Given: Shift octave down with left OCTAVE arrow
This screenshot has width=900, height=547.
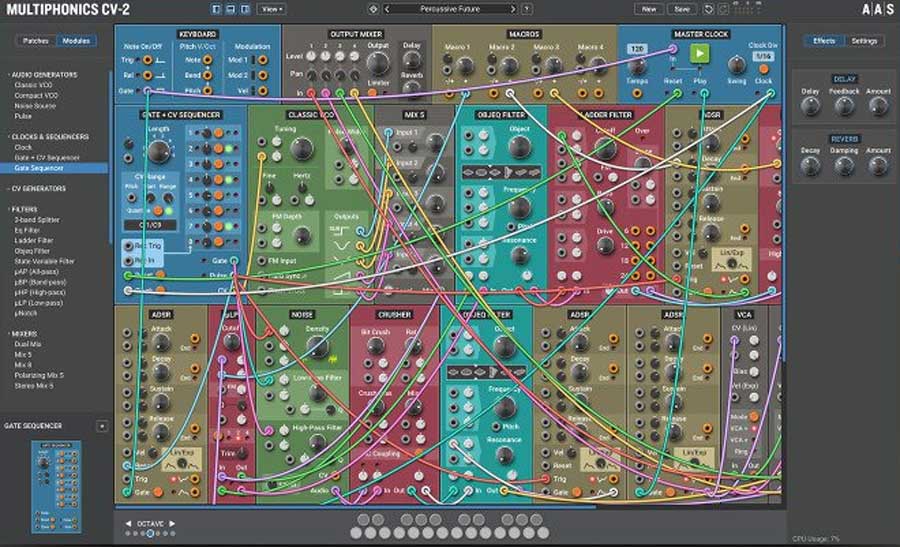Looking at the screenshot, I should [x=128, y=523].
